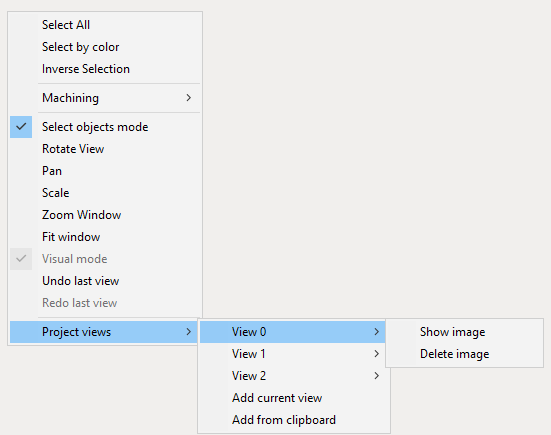Open the View 2 submenu
The height and width of the screenshot is (435, 551).
[294, 376]
